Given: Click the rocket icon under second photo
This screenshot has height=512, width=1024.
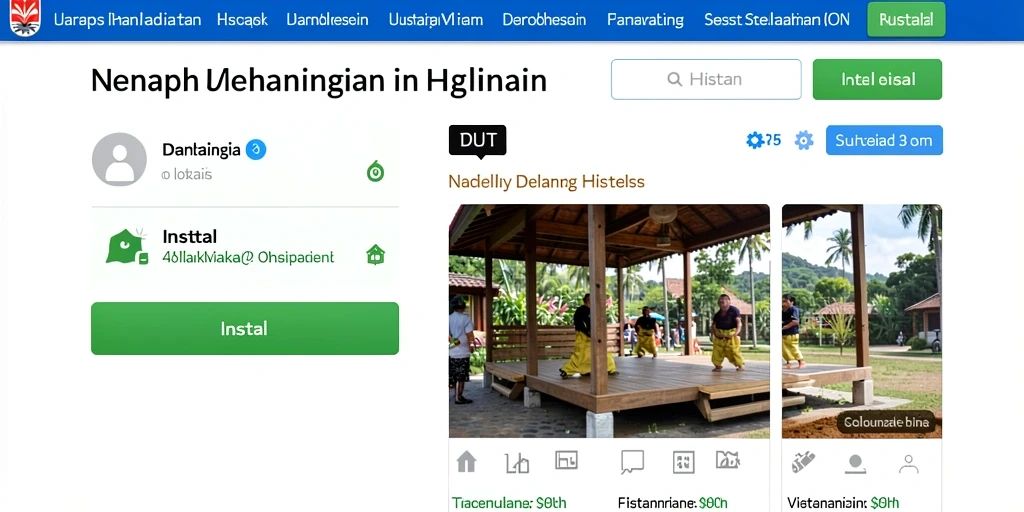Looking at the screenshot, I should click(x=803, y=462).
